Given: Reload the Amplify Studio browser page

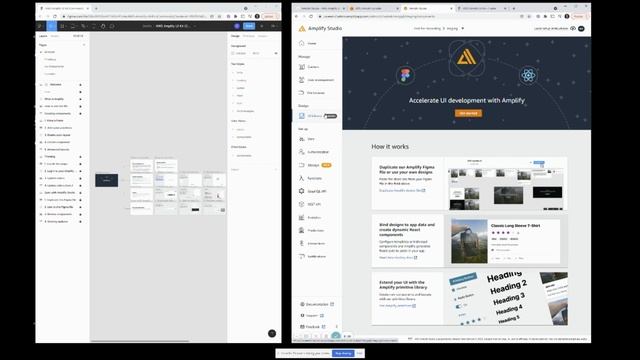Looking at the screenshot, I should [311, 16].
